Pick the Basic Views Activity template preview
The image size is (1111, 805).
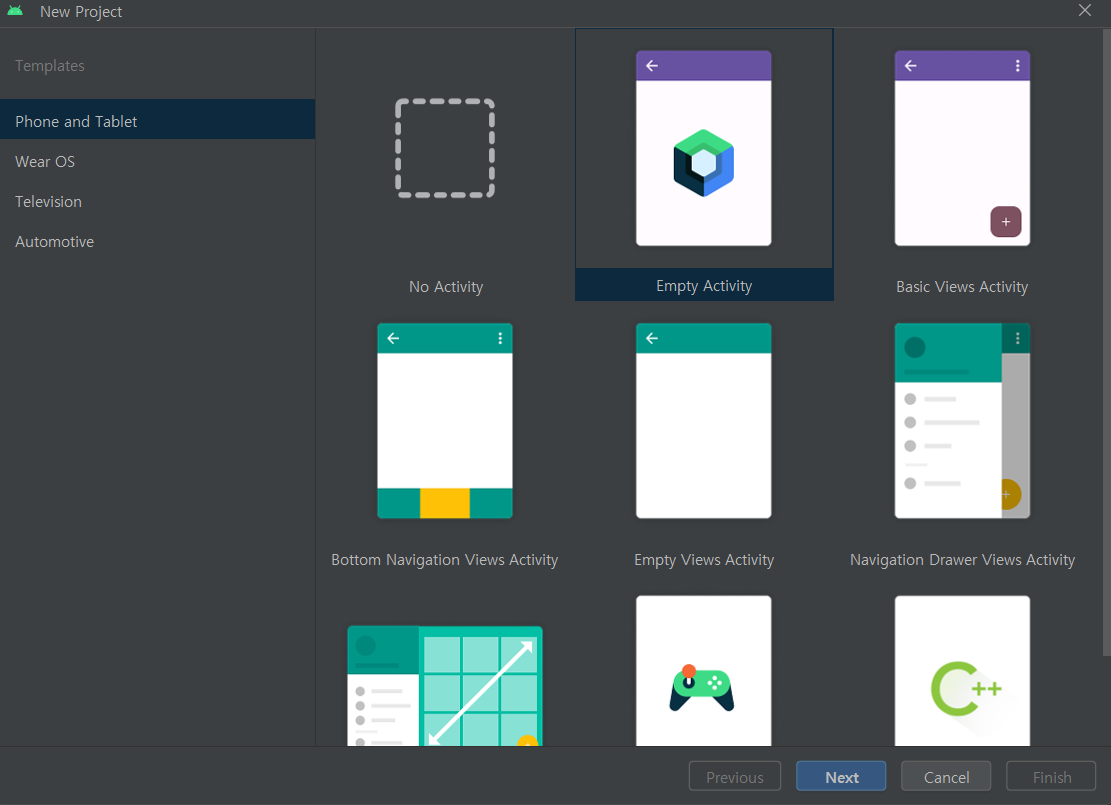tap(962, 148)
